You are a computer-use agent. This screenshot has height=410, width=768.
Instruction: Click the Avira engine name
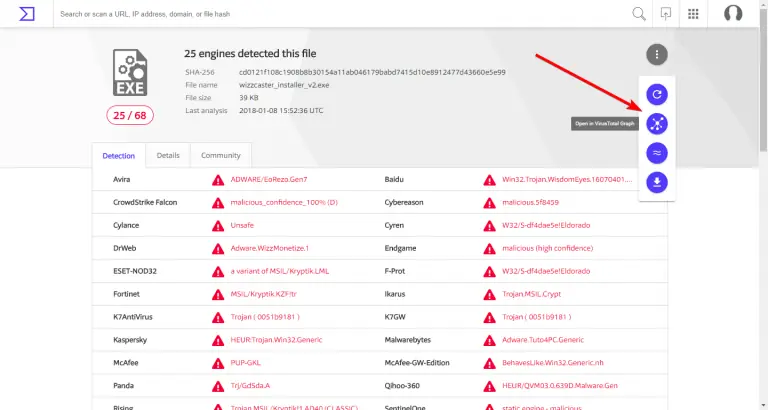tap(121, 179)
